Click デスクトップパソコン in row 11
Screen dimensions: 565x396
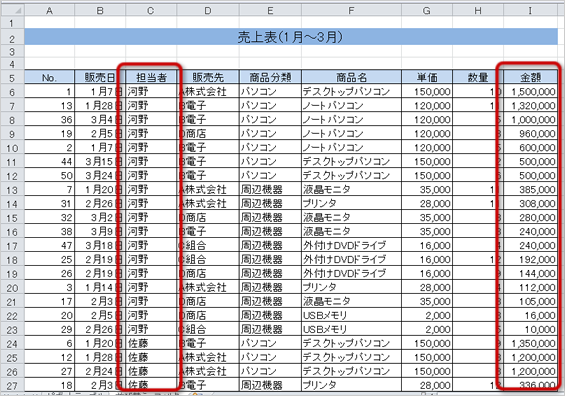pyautogui.click(x=351, y=161)
